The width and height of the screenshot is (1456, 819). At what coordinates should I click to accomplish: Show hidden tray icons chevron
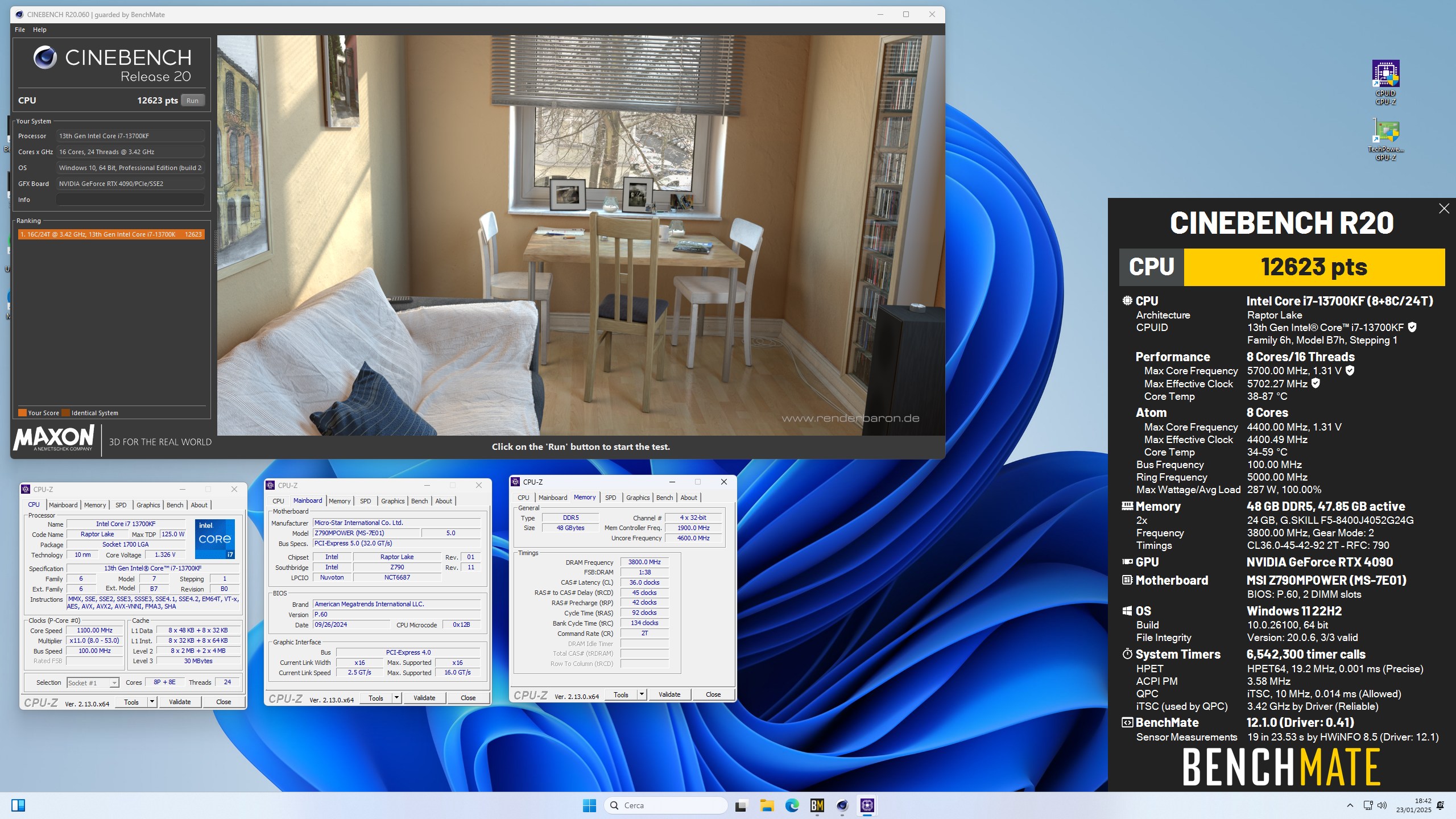pyautogui.click(x=1350, y=805)
